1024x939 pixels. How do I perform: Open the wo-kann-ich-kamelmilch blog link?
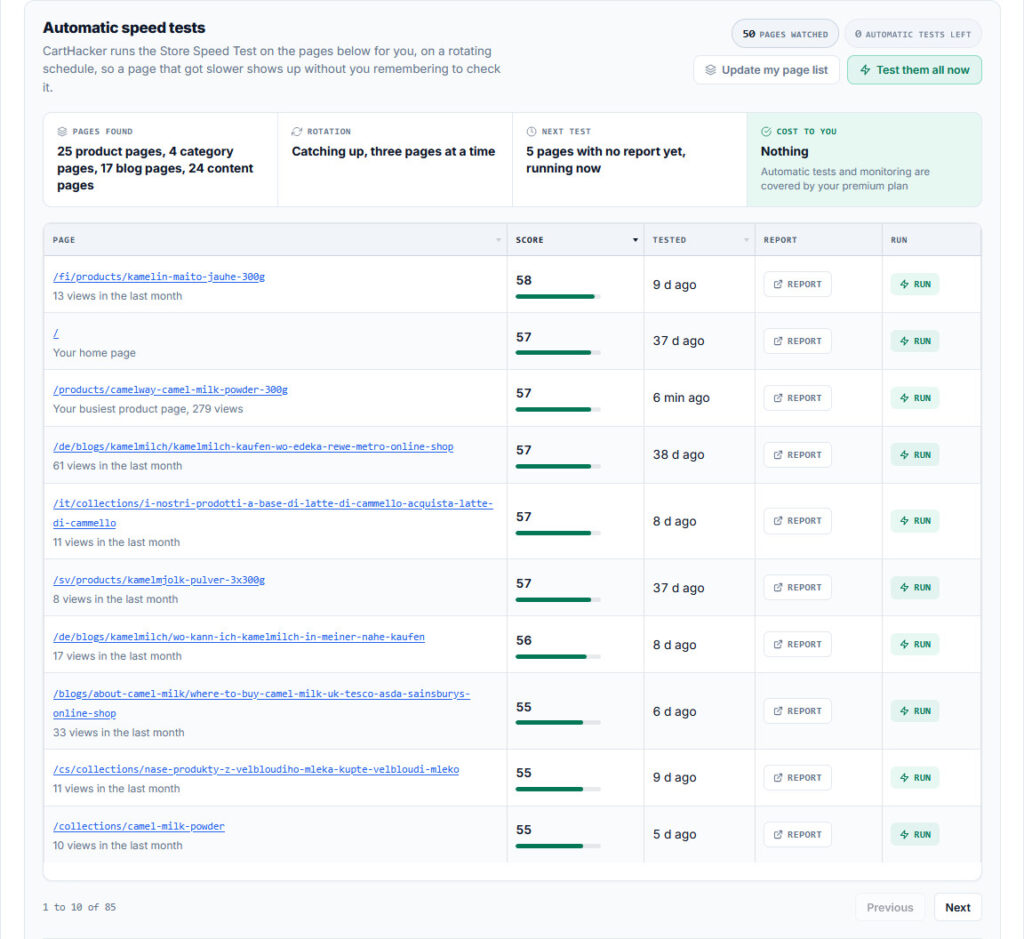tap(238, 637)
